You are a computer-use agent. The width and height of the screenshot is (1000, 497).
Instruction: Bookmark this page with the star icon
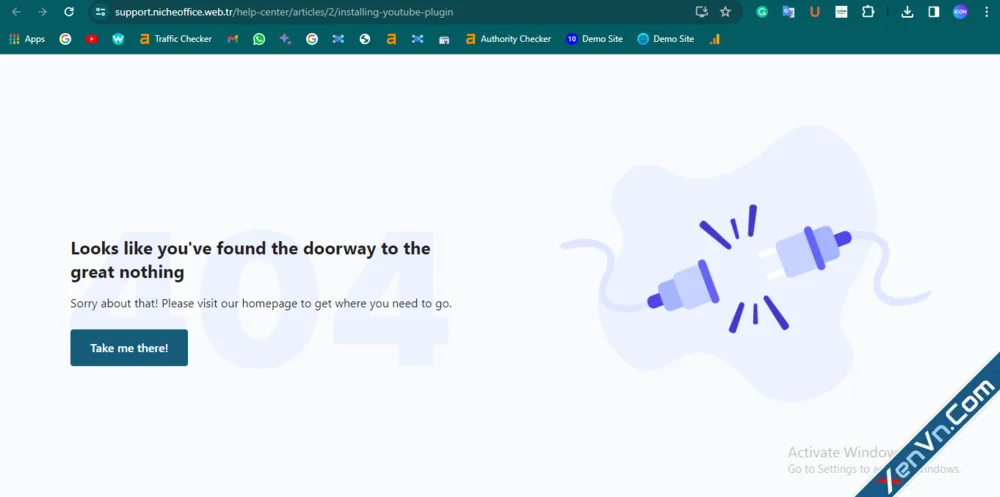coord(725,12)
